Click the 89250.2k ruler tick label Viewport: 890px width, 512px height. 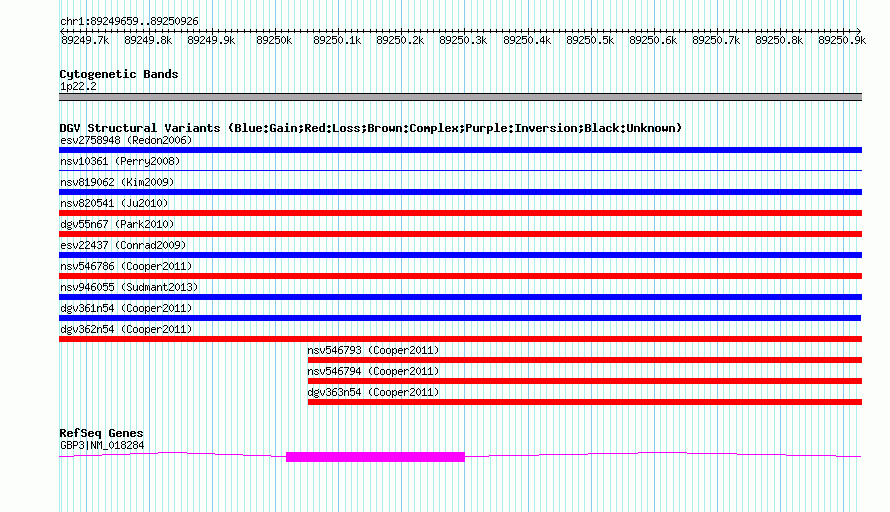[x=400, y=40]
